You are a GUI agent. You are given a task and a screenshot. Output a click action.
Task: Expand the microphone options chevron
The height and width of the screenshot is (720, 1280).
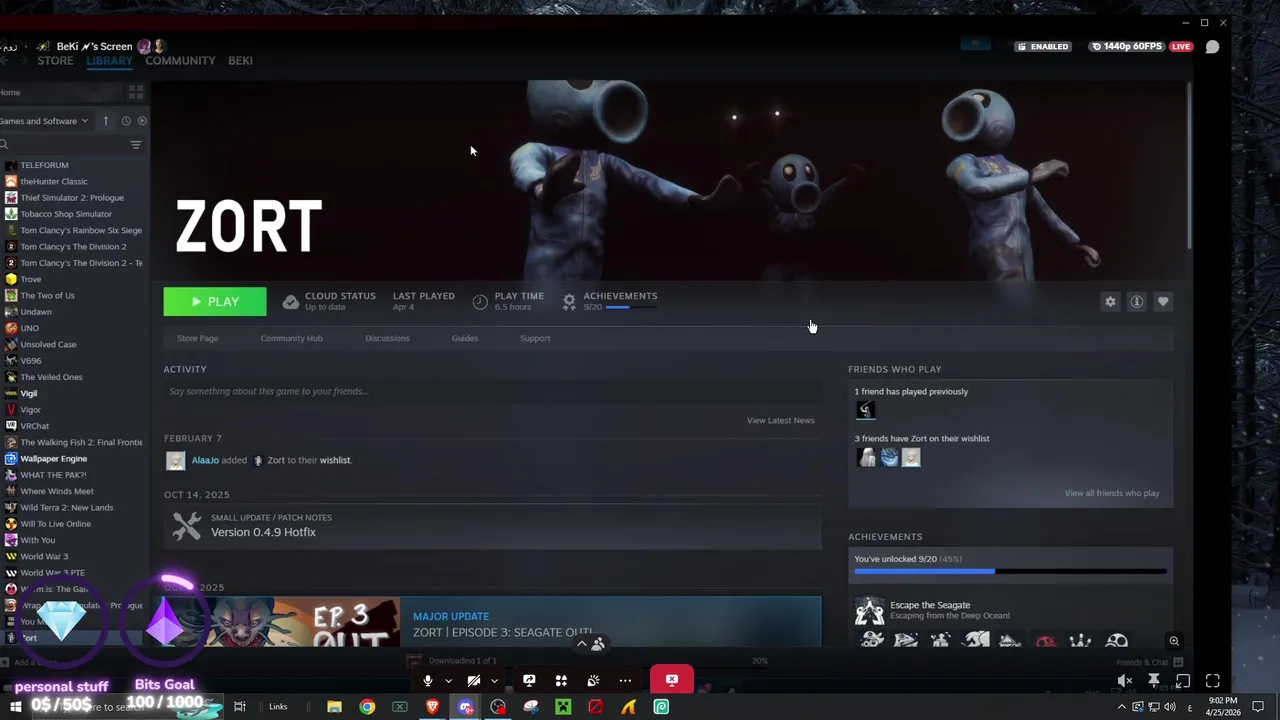448,681
